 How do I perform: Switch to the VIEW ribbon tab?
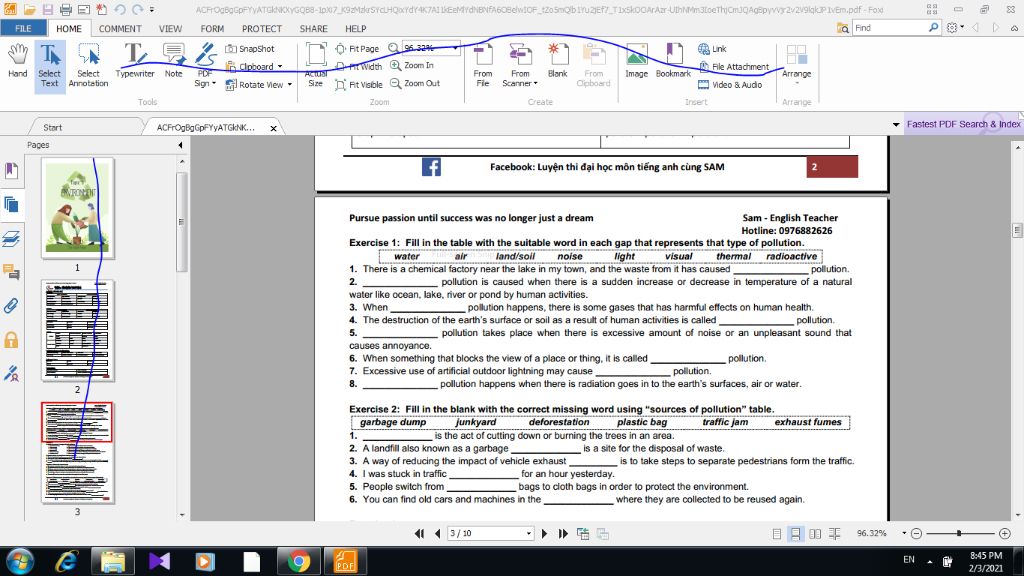[170, 29]
